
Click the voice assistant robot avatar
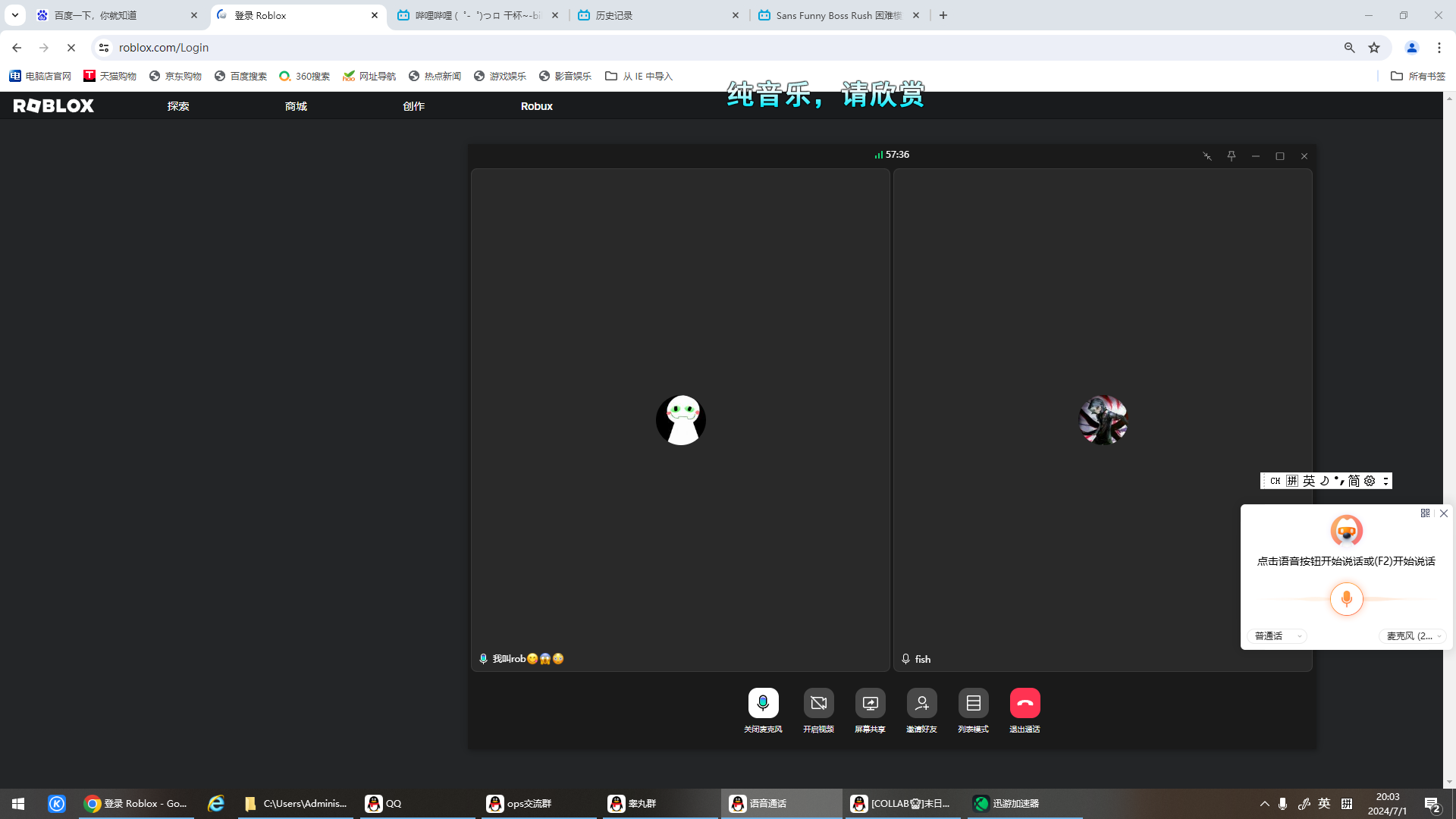(x=1347, y=531)
